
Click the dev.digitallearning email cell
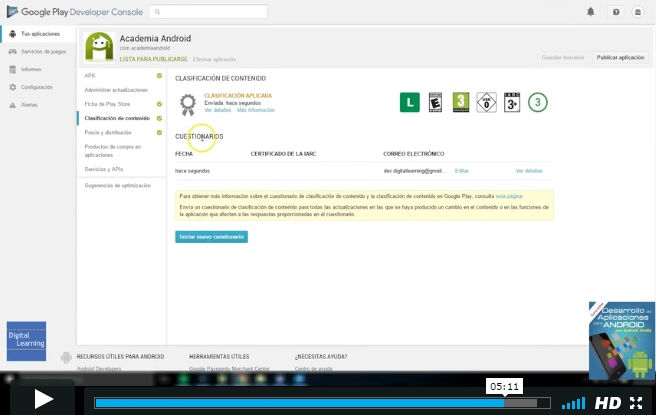point(415,171)
